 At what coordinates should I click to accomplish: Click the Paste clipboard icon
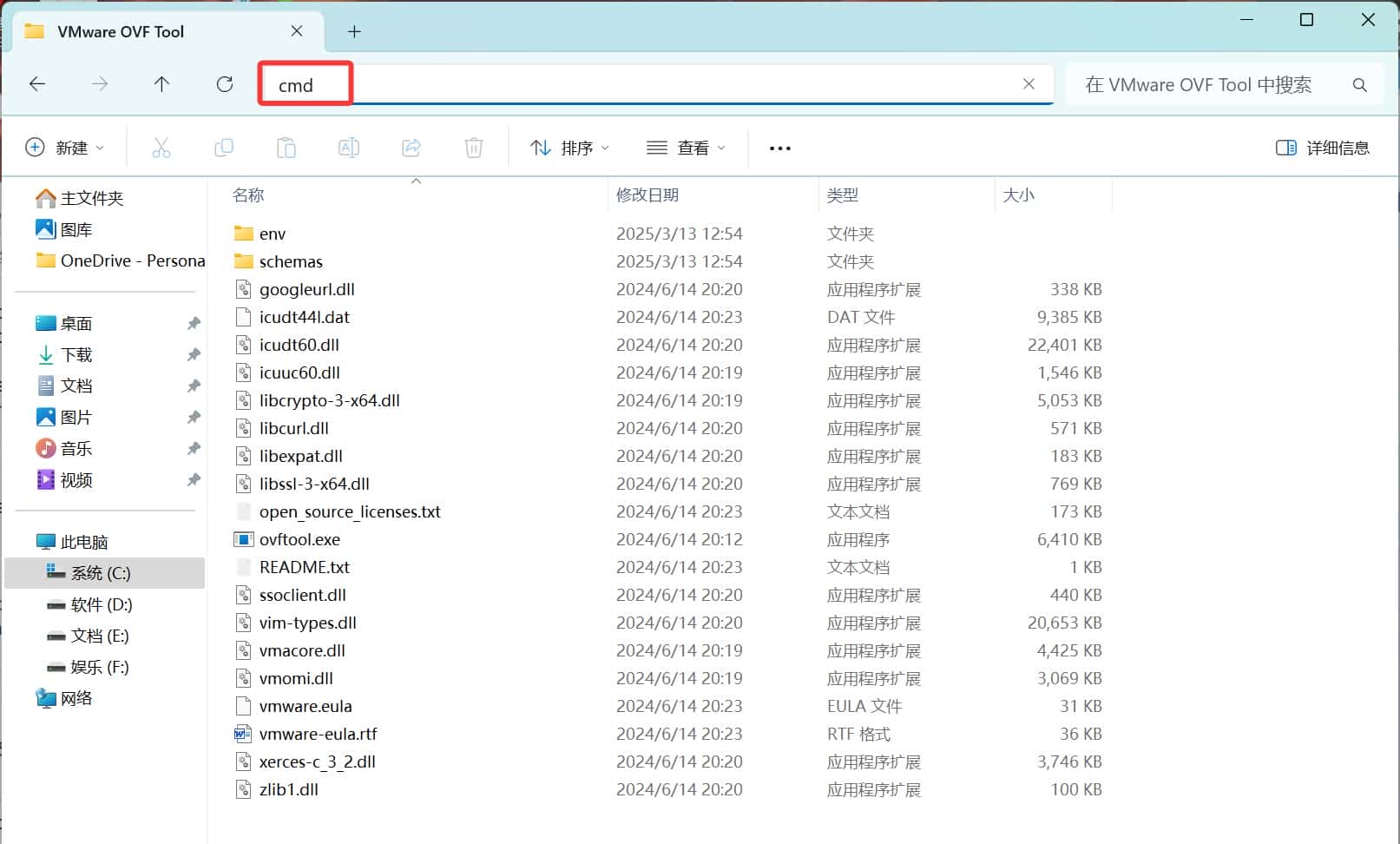tap(286, 148)
